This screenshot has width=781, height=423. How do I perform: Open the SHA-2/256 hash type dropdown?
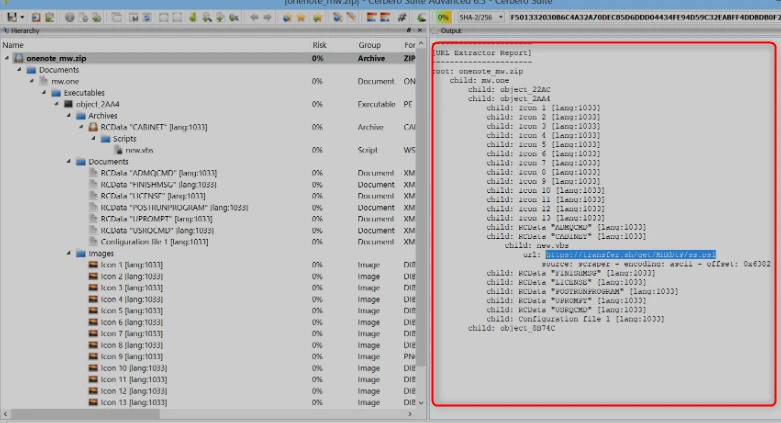[x=481, y=17]
